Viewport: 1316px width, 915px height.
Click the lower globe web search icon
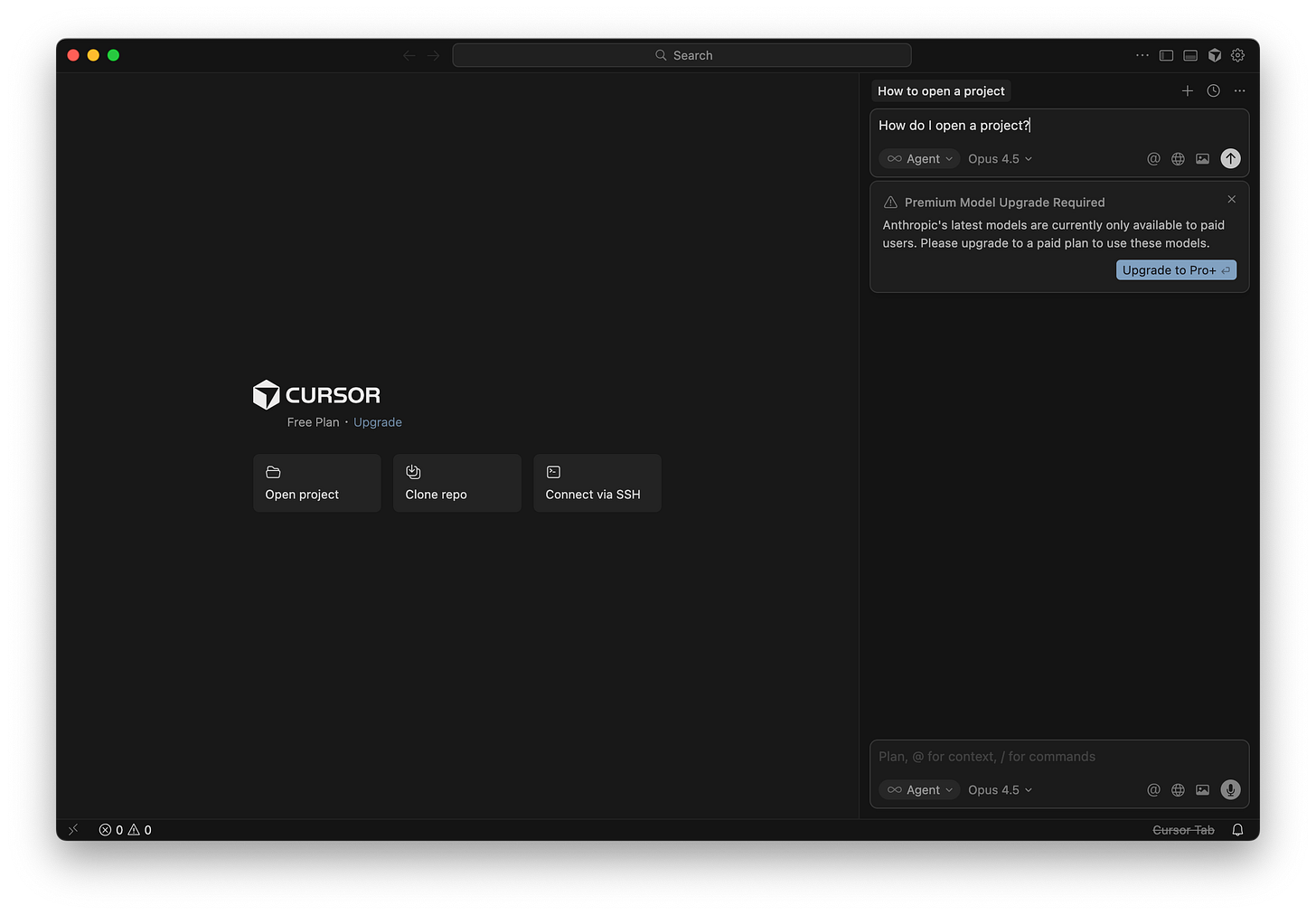pyautogui.click(x=1178, y=789)
